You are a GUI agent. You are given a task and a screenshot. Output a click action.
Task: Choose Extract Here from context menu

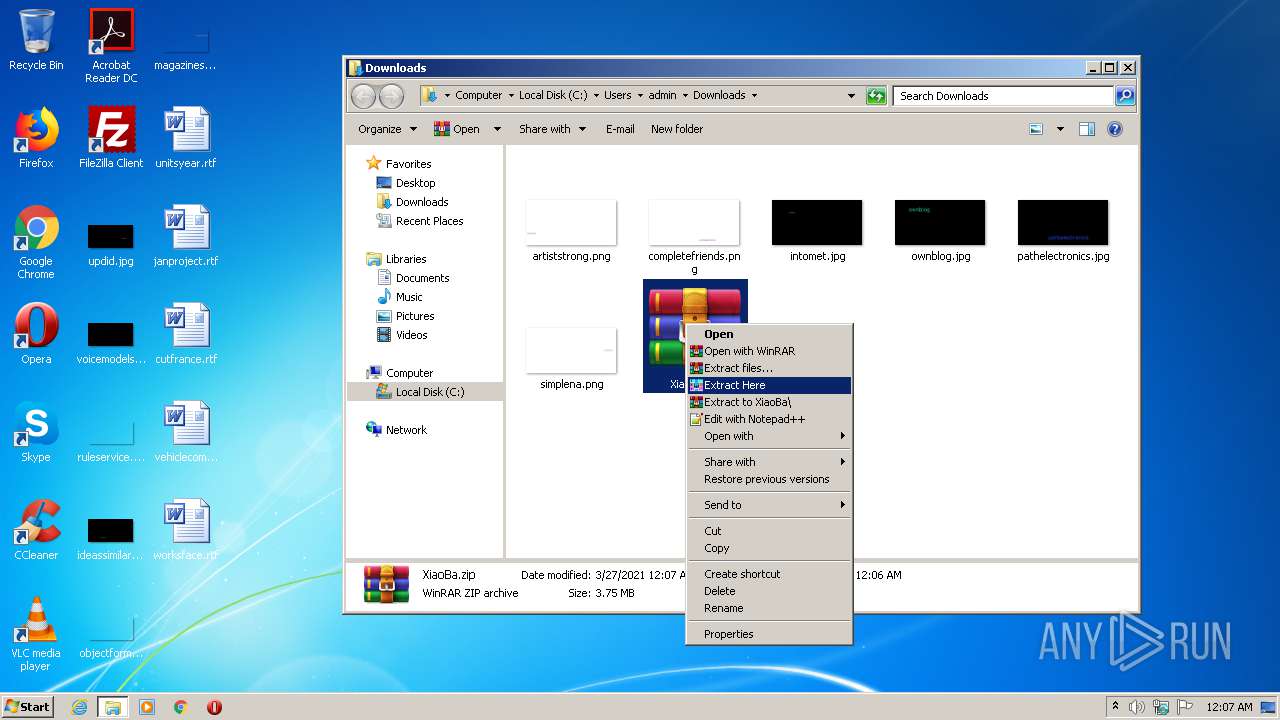click(769, 385)
